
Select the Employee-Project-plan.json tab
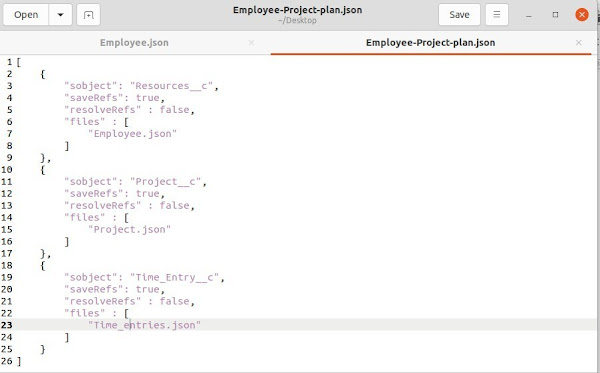click(x=430, y=42)
